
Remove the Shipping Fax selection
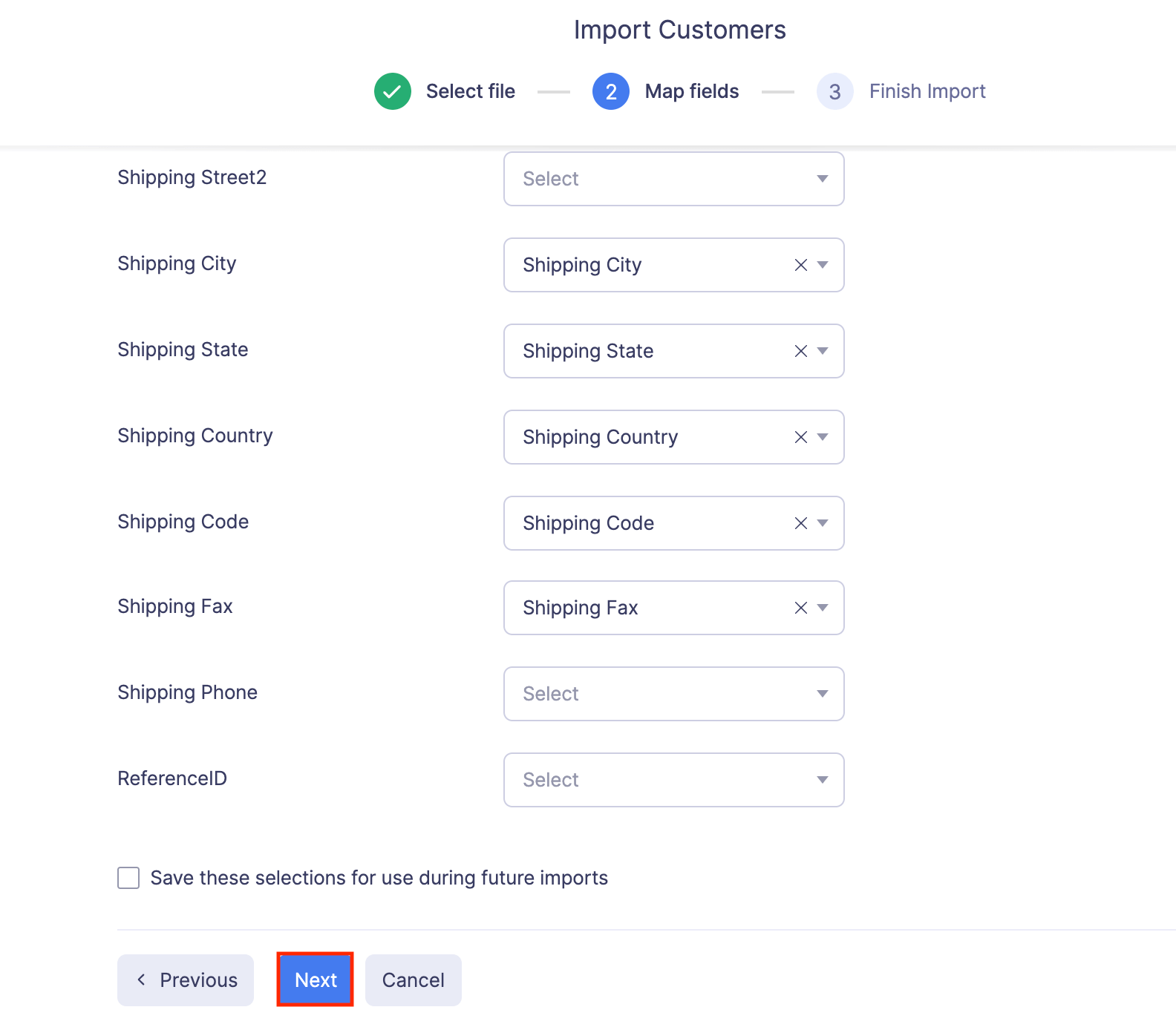(800, 608)
